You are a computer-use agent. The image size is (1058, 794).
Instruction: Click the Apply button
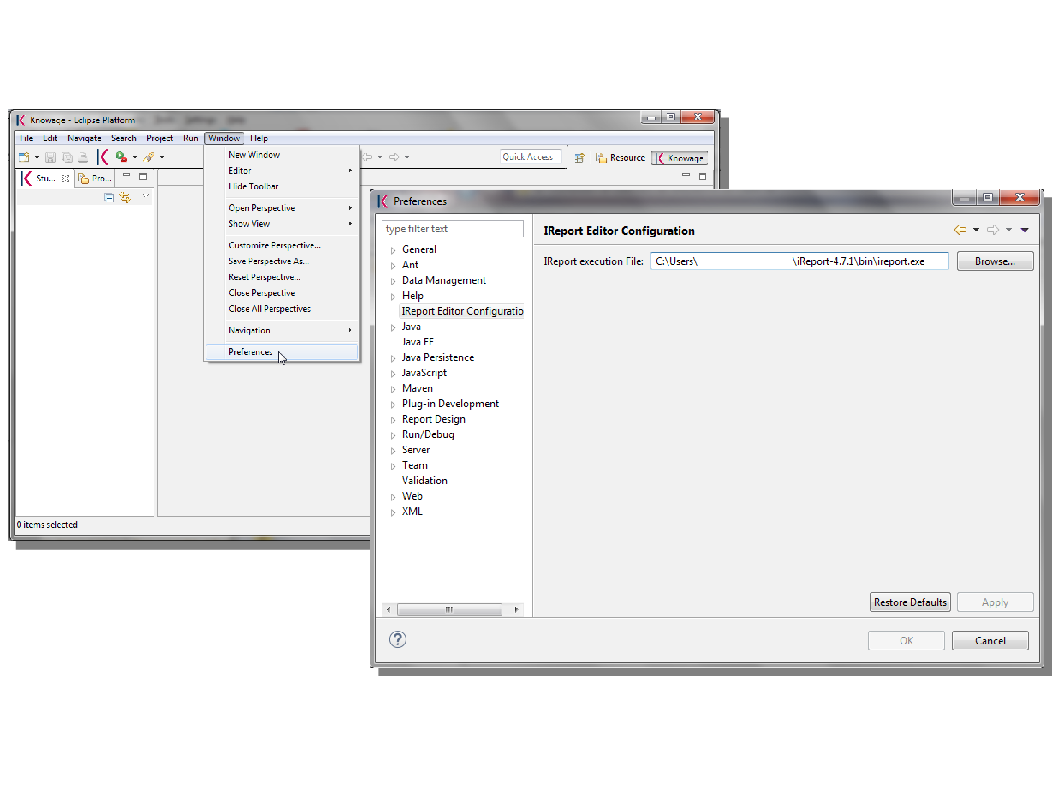[995, 602]
